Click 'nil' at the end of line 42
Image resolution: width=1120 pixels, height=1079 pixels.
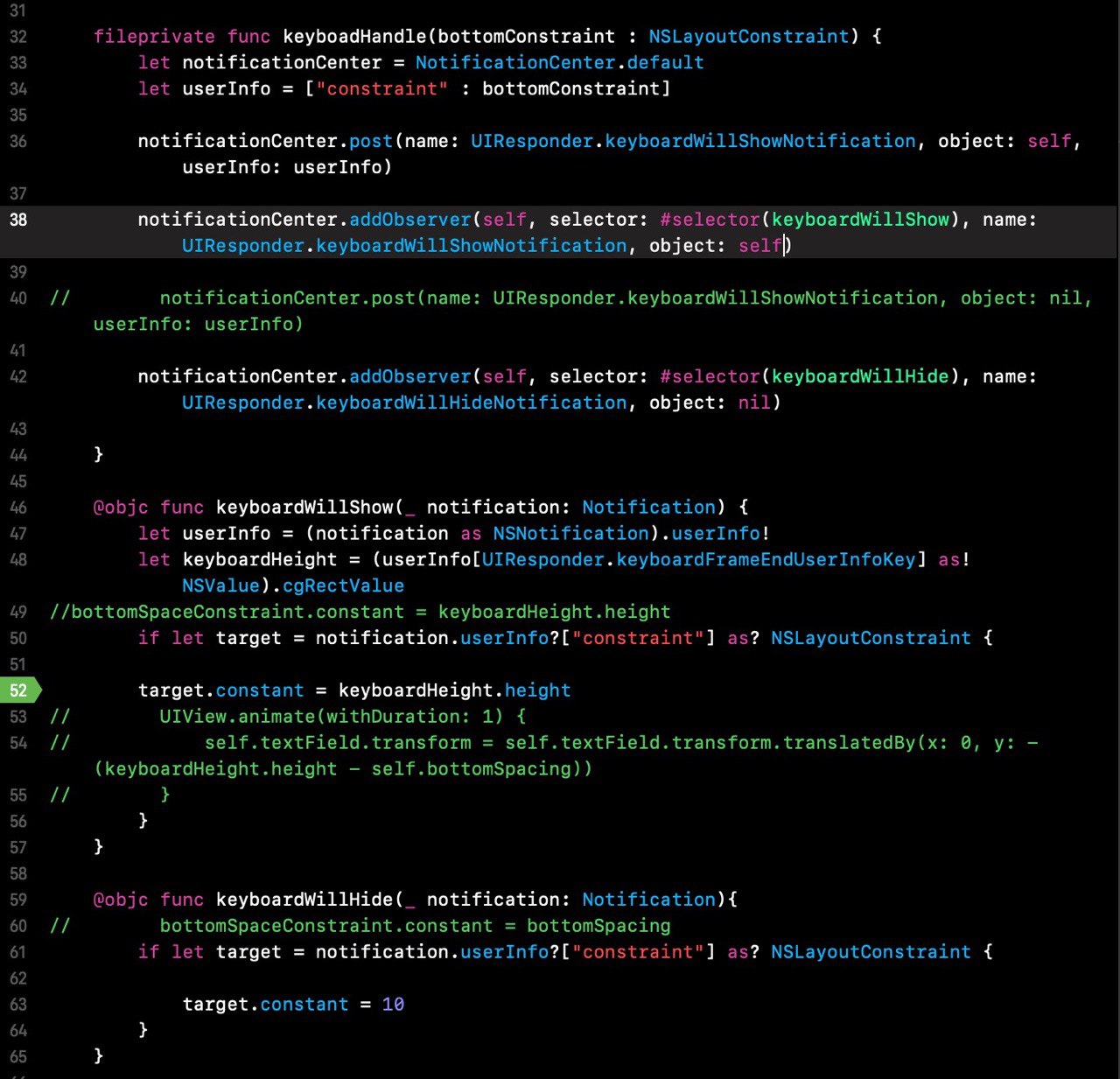754,403
